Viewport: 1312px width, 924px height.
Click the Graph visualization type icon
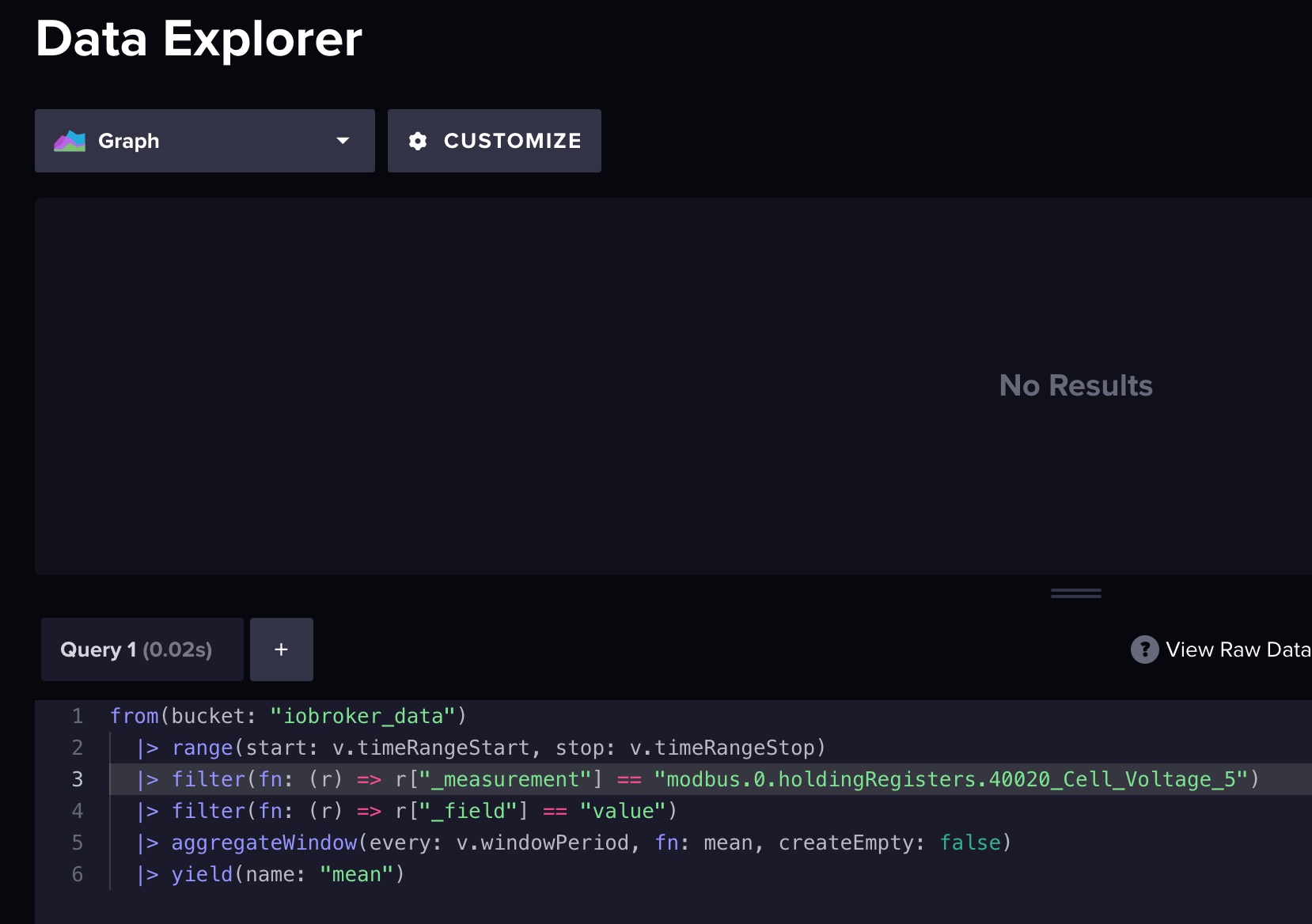70,141
